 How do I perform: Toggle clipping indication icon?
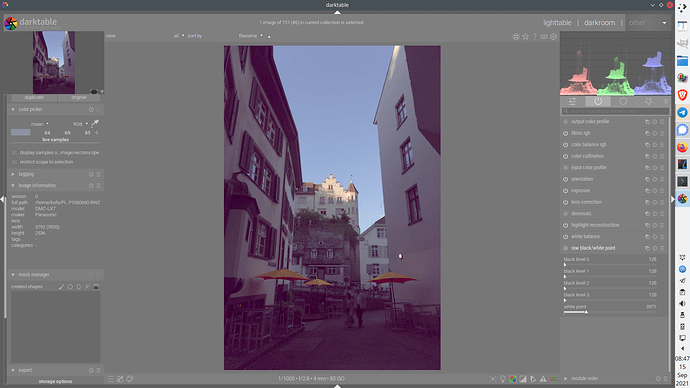tap(523, 379)
